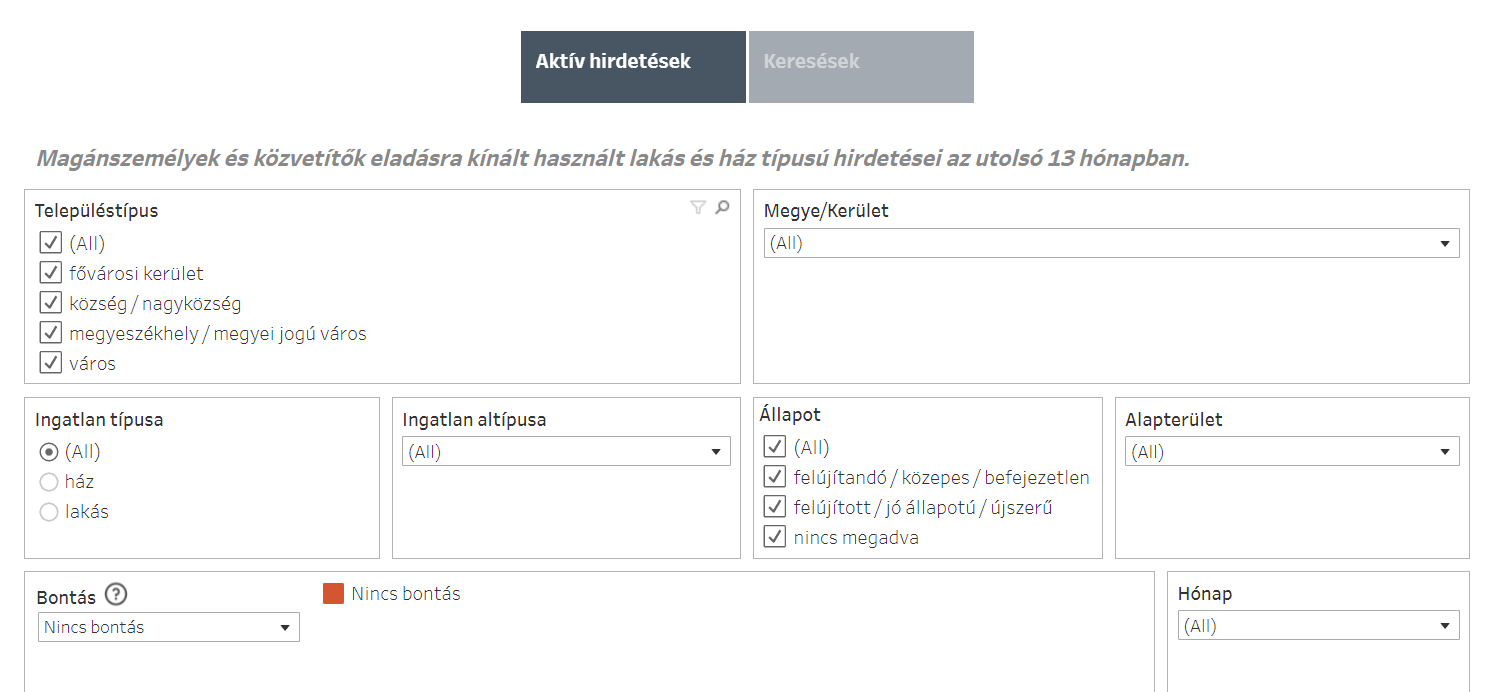Image resolution: width=1495 pixels, height=692 pixels.
Task: Click the orange Nincs bontás legend swatch
Action: 334,594
